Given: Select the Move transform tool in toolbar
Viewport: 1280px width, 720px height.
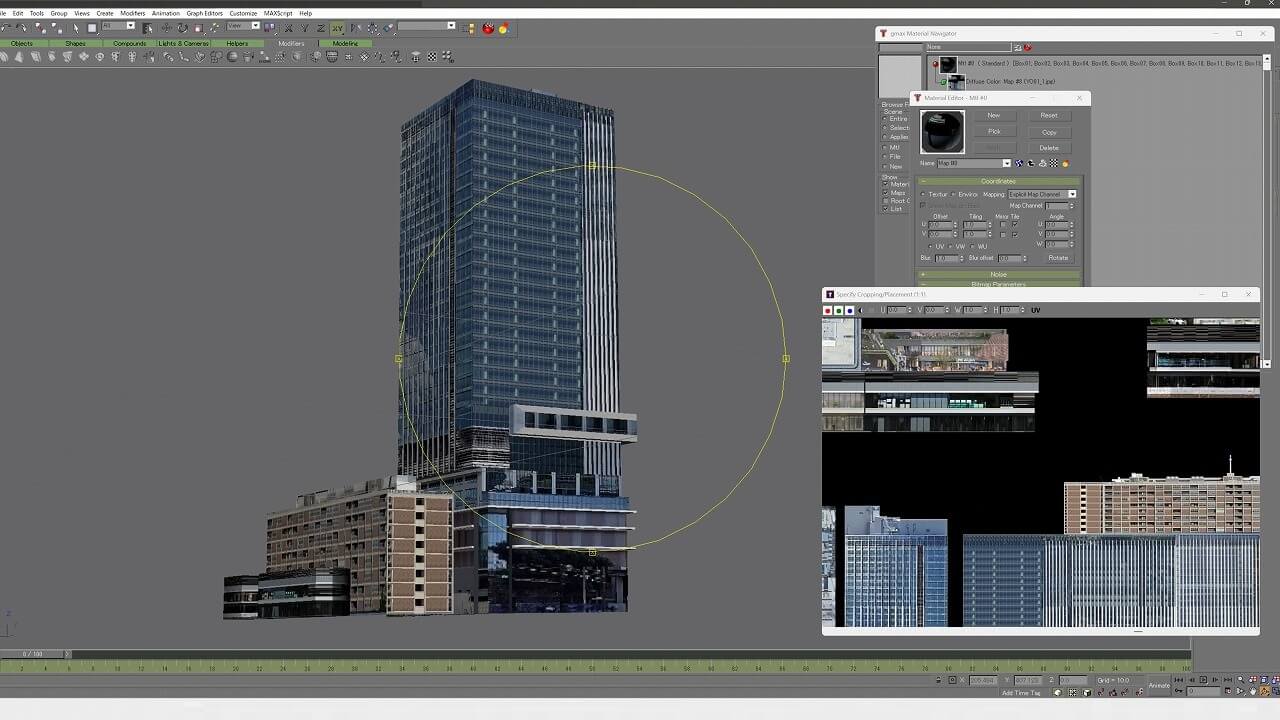Looking at the screenshot, I should [166, 28].
